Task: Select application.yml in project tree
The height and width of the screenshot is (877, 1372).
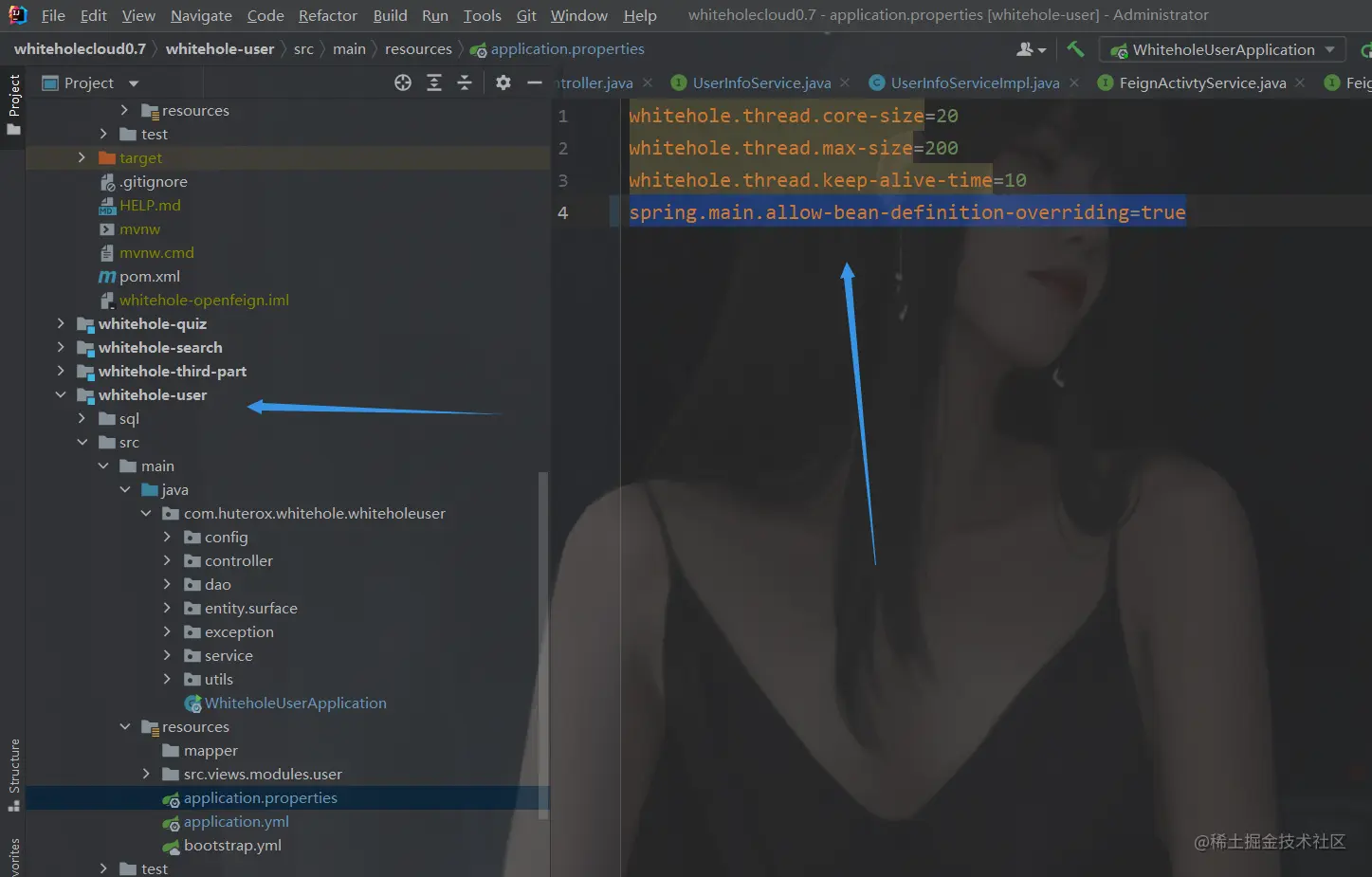Action: [236, 821]
